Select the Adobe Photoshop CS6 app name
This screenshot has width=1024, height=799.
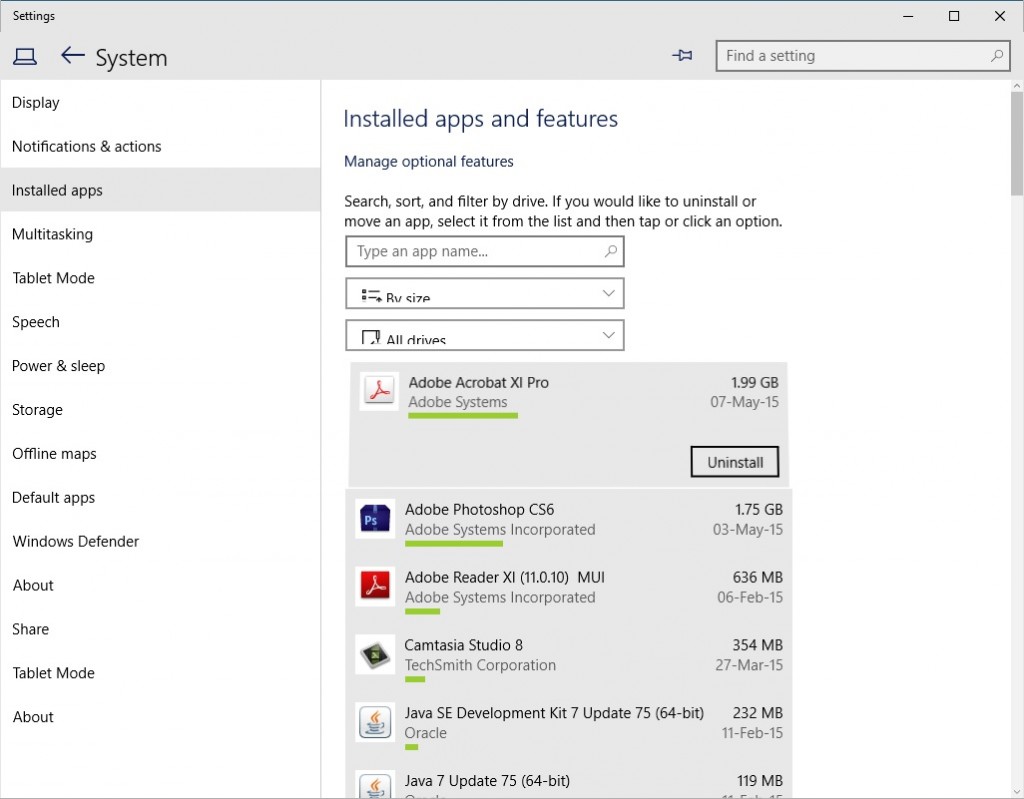point(479,510)
